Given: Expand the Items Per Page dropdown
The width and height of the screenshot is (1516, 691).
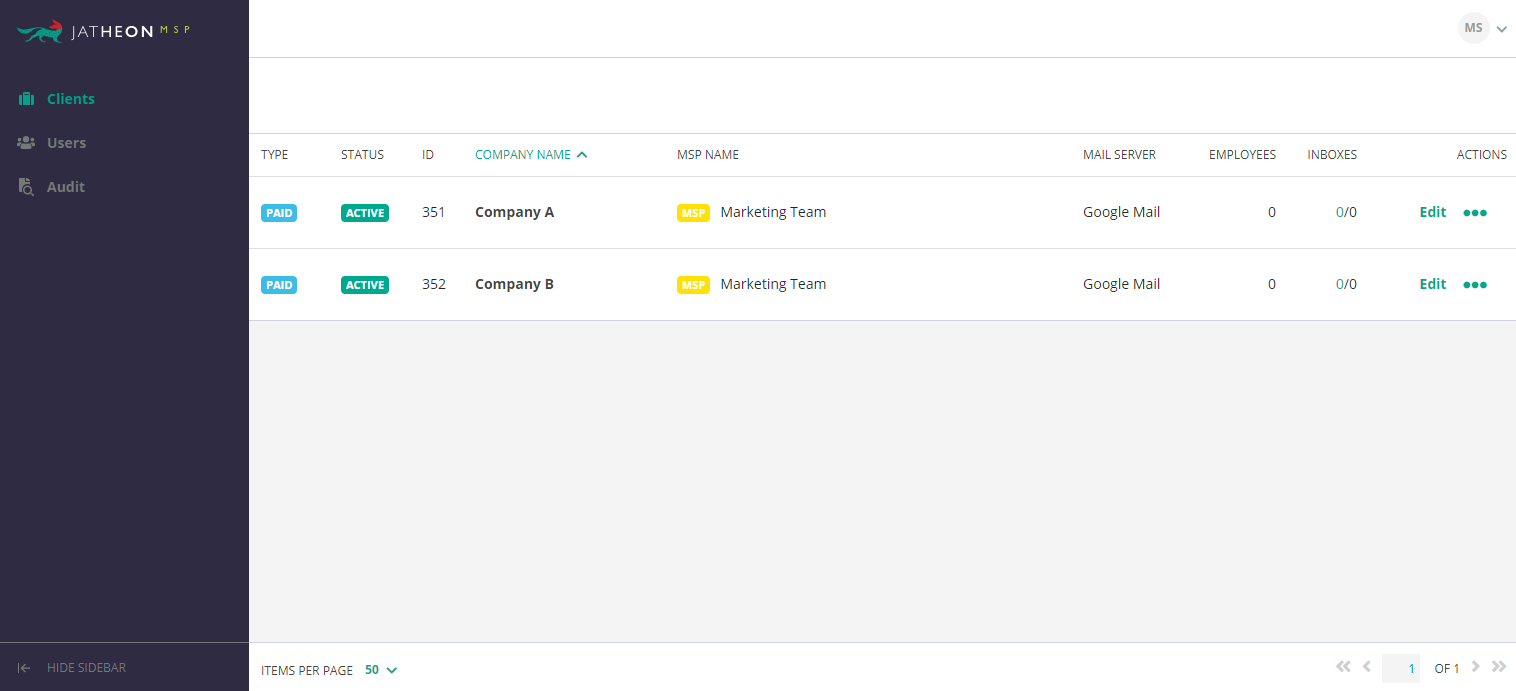Looking at the screenshot, I should pyautogui.click(x=381, y=670).
